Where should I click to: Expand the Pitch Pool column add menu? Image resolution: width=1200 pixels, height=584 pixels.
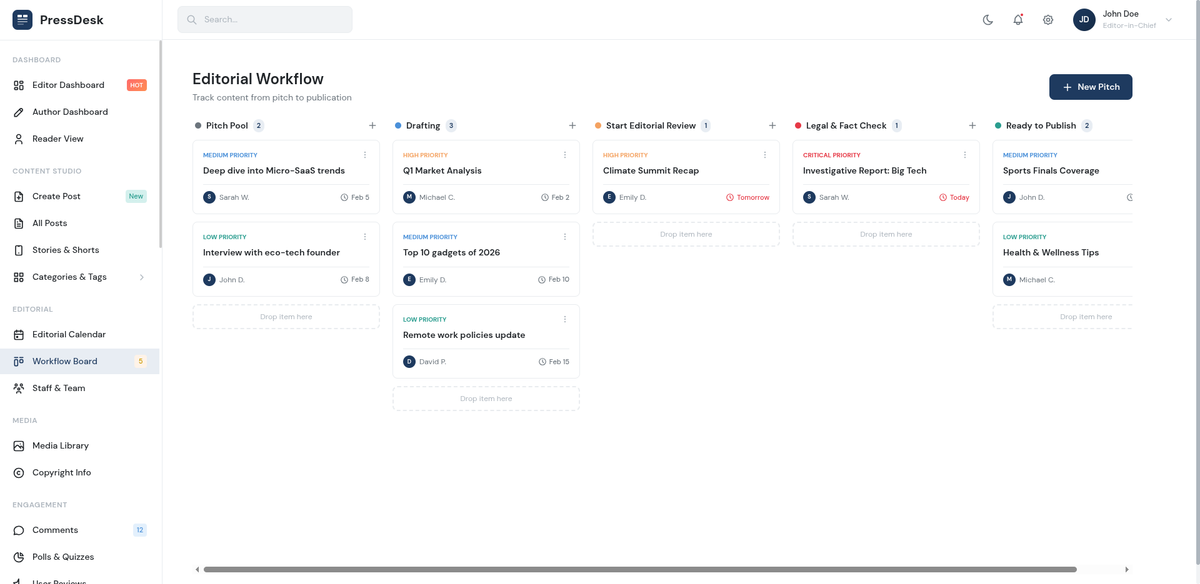pos(372,125)
